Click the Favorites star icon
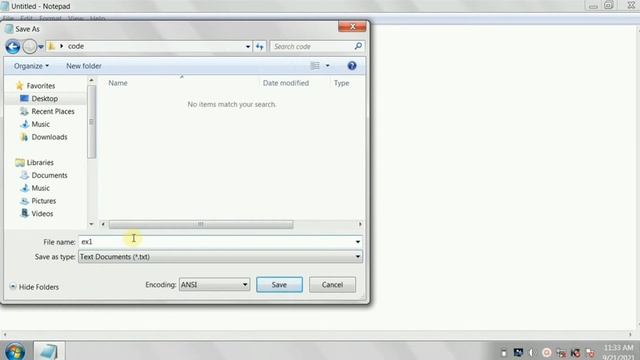 point(20,85)
